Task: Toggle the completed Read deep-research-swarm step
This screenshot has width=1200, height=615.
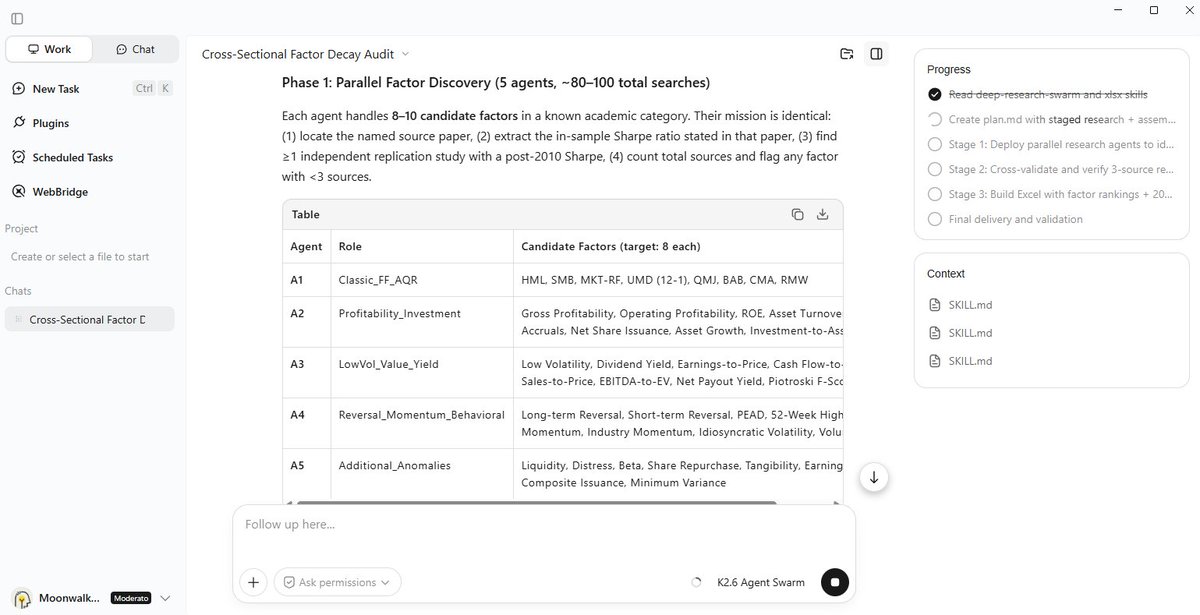Action: tap(935, 95)
